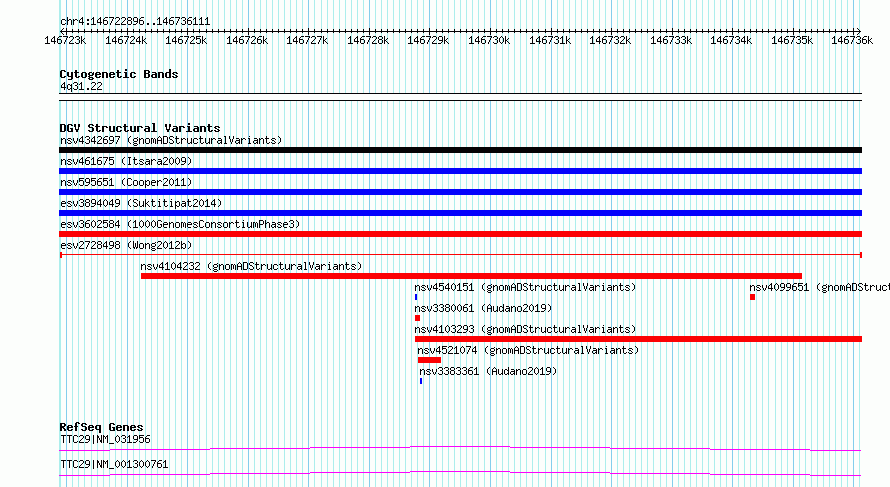Click the 4q31.22 cytogenetic band bar

click(x=460, y=97)
